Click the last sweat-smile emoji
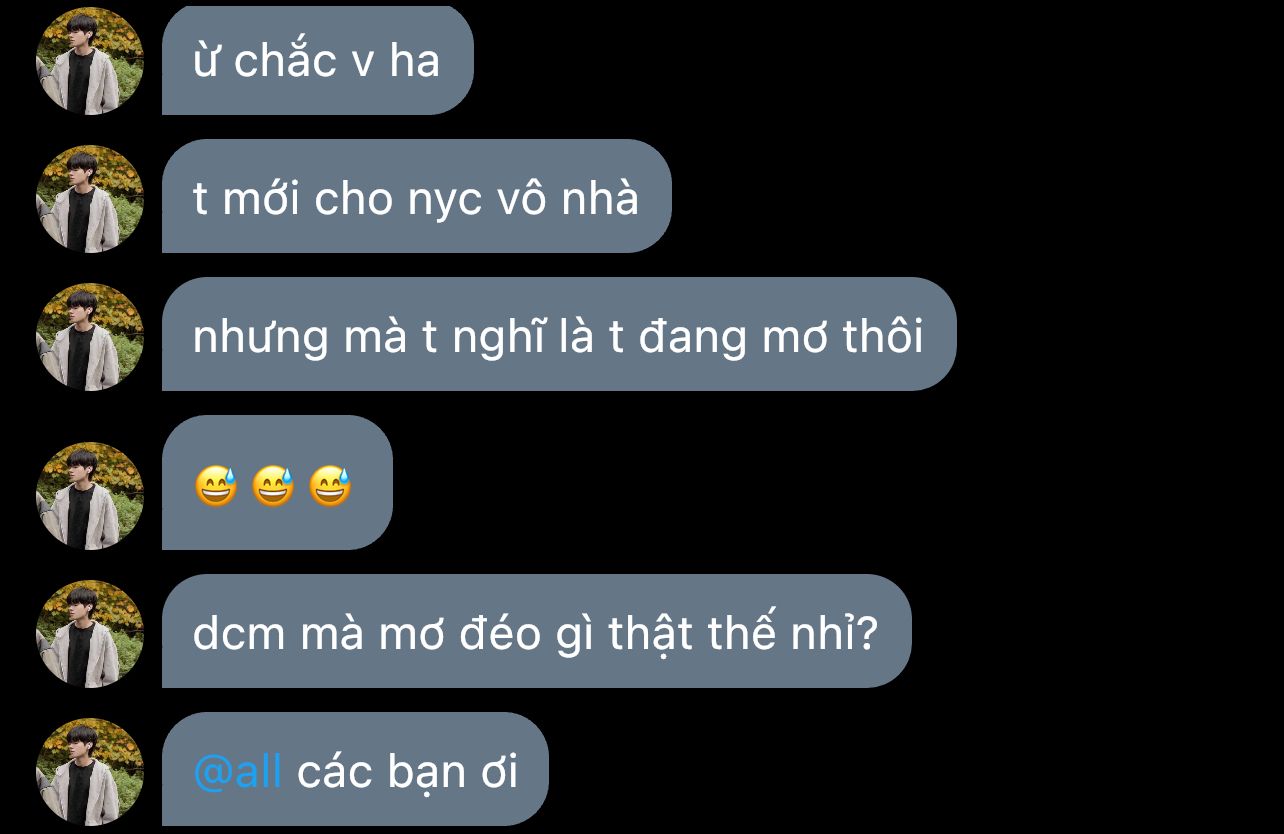 coord(330,488)
